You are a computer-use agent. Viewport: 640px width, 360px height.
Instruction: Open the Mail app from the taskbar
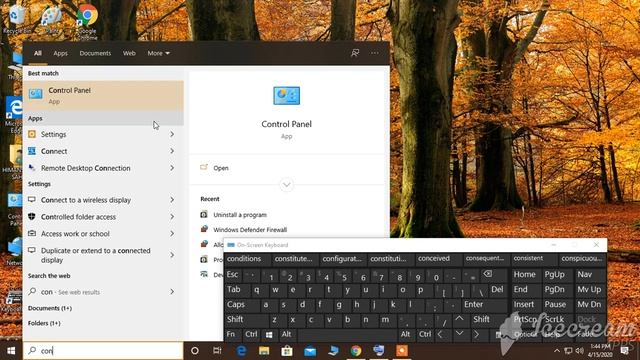pyautogui.click(x=310, y=351)
